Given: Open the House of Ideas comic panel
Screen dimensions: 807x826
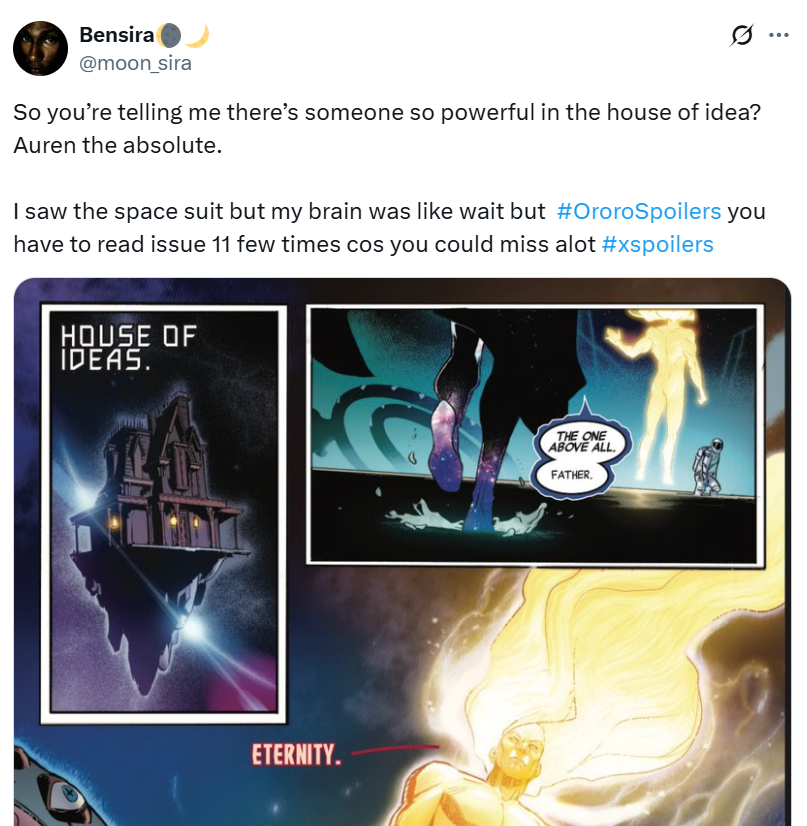Looking at the screenshot, I should tap(164, 513).
